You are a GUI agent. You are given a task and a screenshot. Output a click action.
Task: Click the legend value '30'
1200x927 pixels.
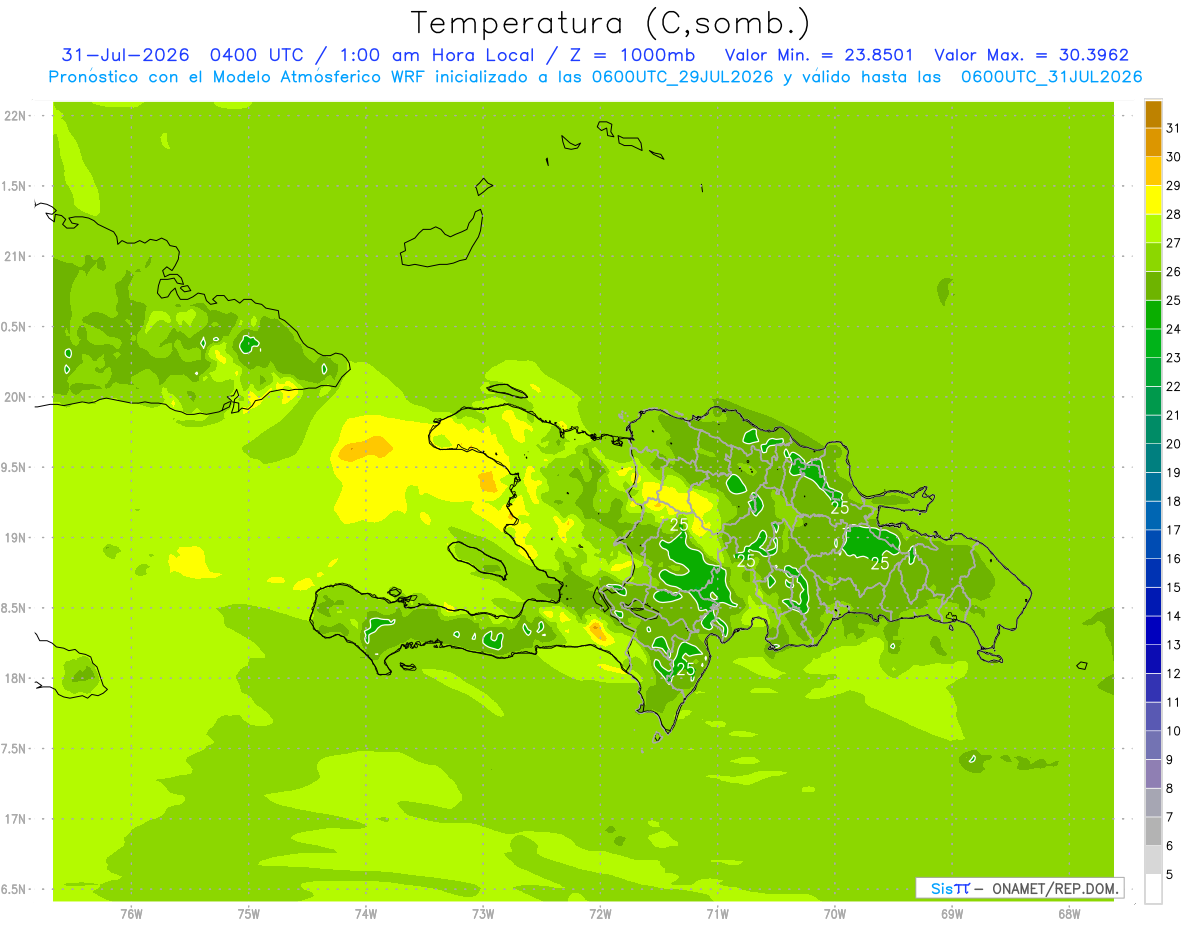[x=1173, y=157]
